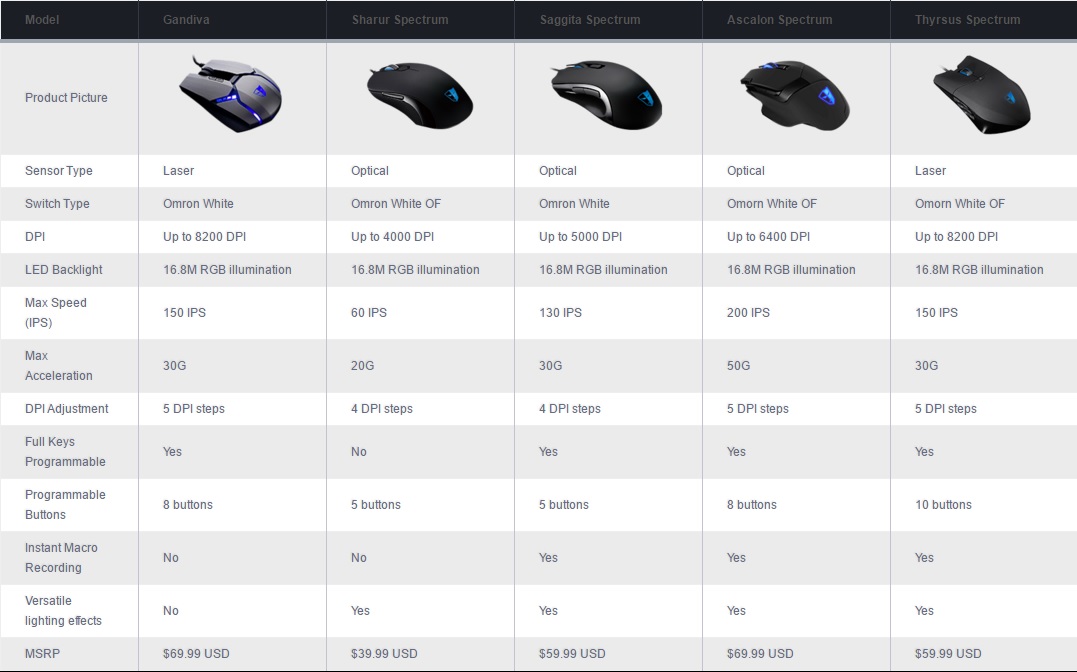
Task: Select the LED Backlight row label
Action: pyautogui.click(x=64, y=270)
